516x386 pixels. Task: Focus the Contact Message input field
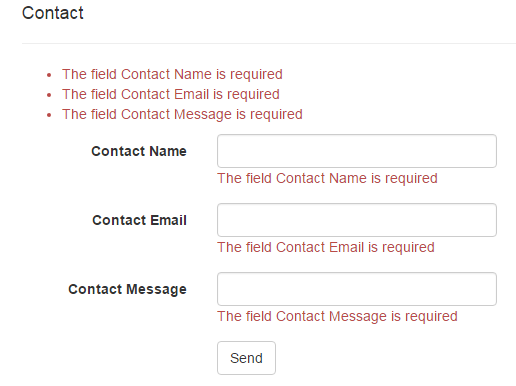(x=357, y=289)
